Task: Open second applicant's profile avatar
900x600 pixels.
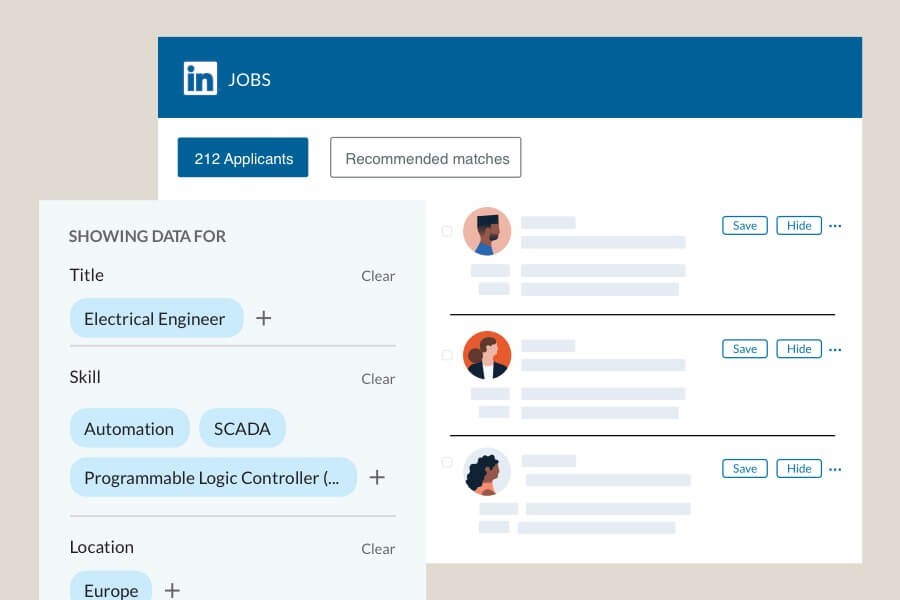Action: (487, 355)
